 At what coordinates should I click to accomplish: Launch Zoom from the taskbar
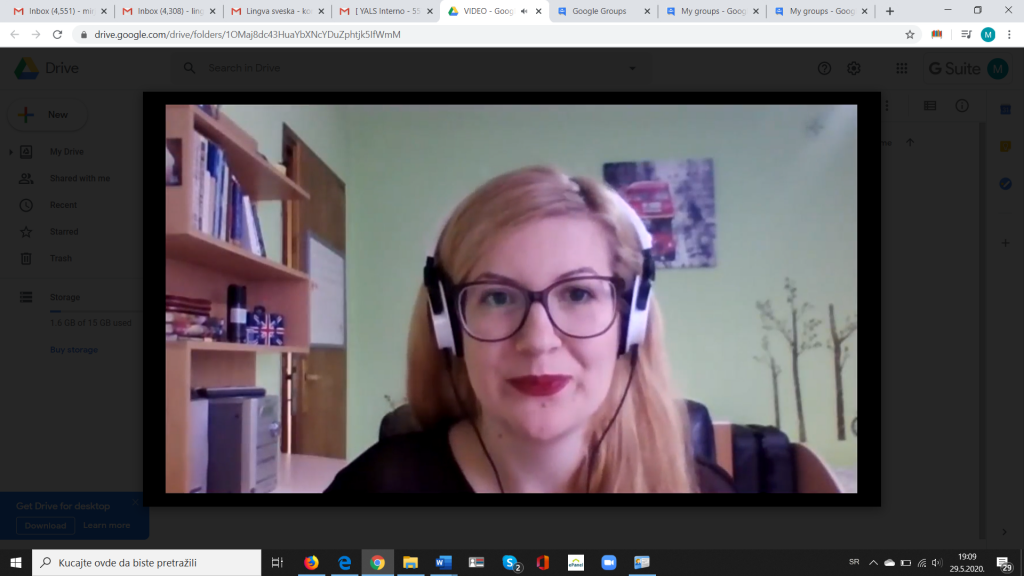[608, 562]
